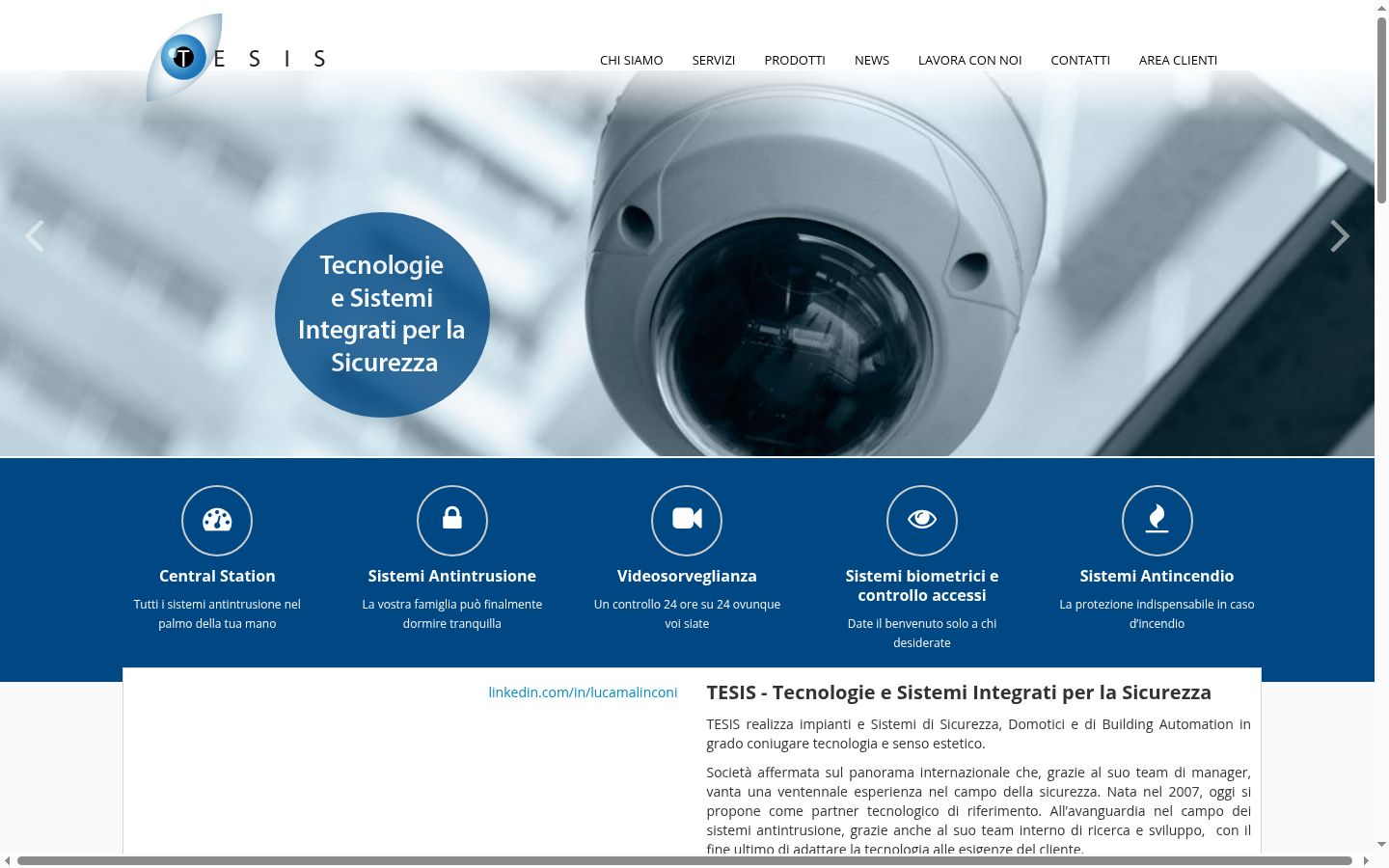1389x868 pixels.
Task: Open Sistemi biometrici e controllo accessi heading
Action: tap(922, 585)
